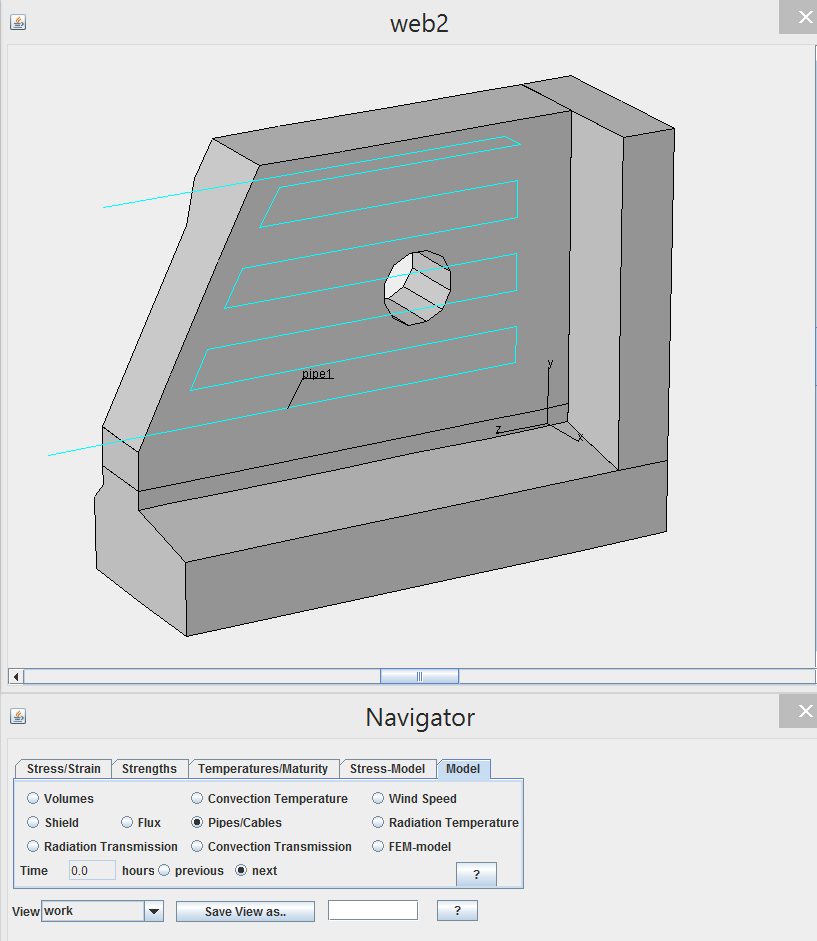The image size is (817, 941).
Task: Click the horizontal scrollbar left arrow
Action: tap(16, 677)
